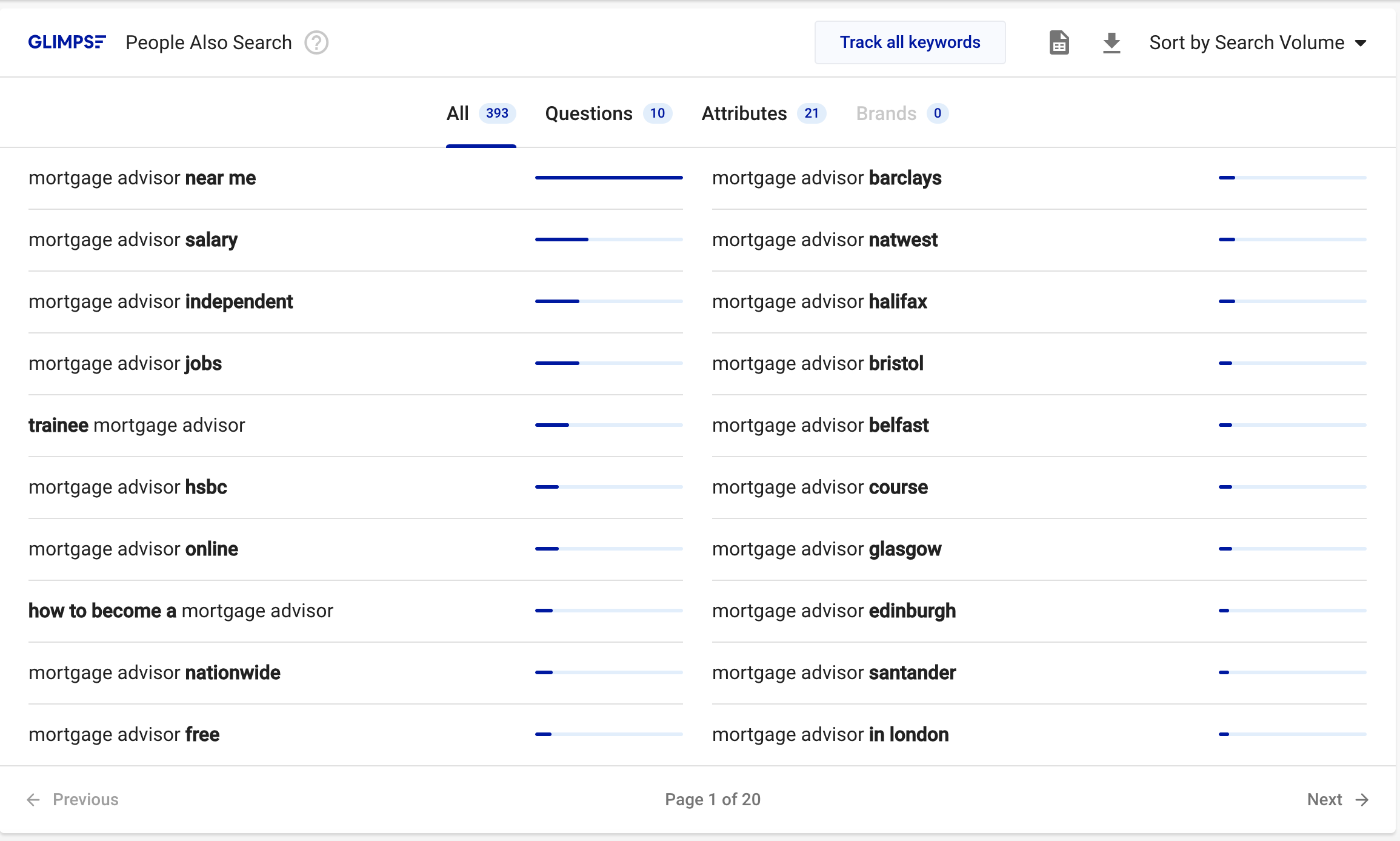Click the Next arrow icon
Image resolution: width=1400 pixels, height=841 pixels.
[1362, 800]
